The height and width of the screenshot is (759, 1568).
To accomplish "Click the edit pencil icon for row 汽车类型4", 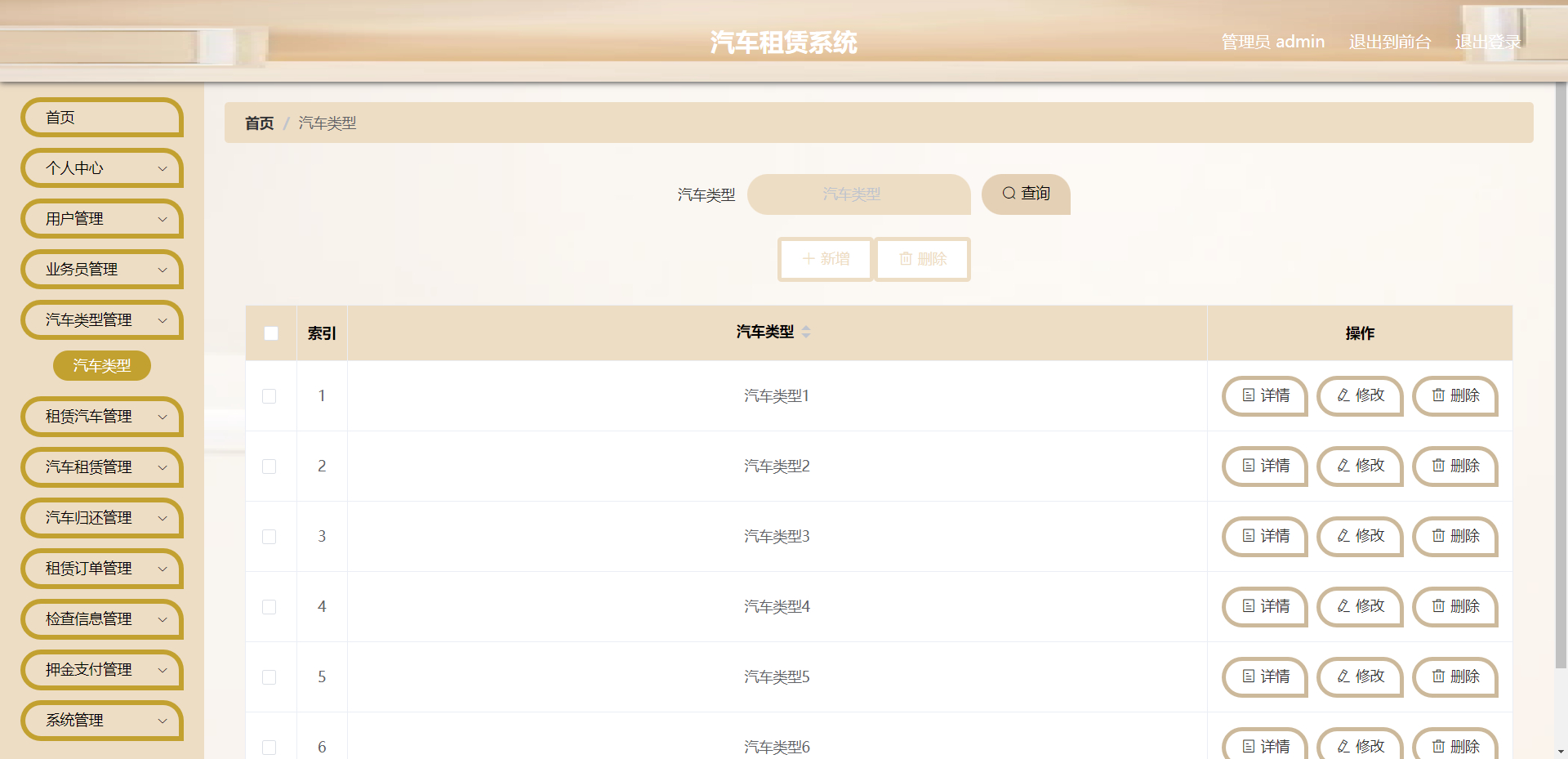I will [1343, 606].
